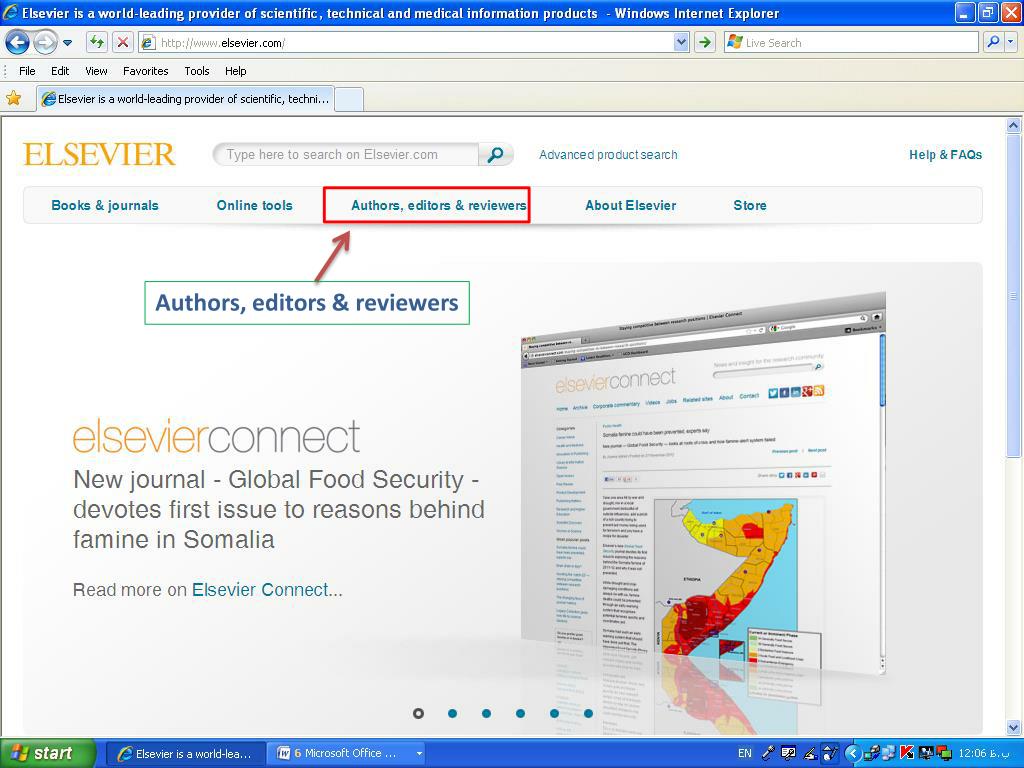Open the Store navigation item
Image resolution: width=1024 pixels, height=768 pixels.
[x=750, y=205]
